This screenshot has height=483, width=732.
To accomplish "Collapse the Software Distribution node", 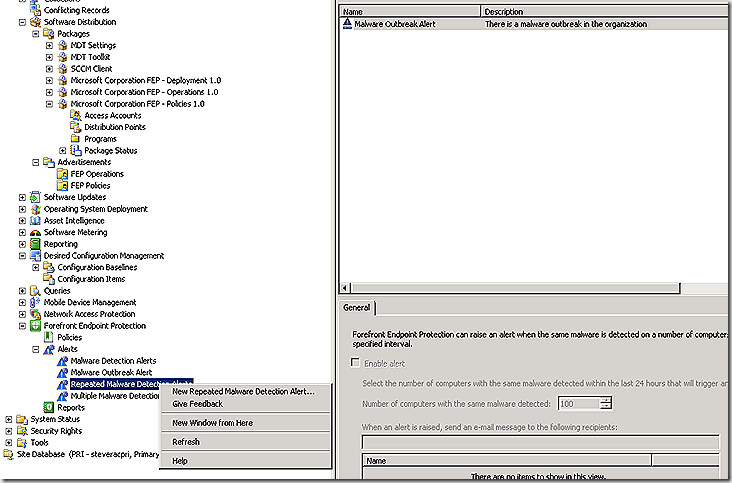I will coord(22,22).
